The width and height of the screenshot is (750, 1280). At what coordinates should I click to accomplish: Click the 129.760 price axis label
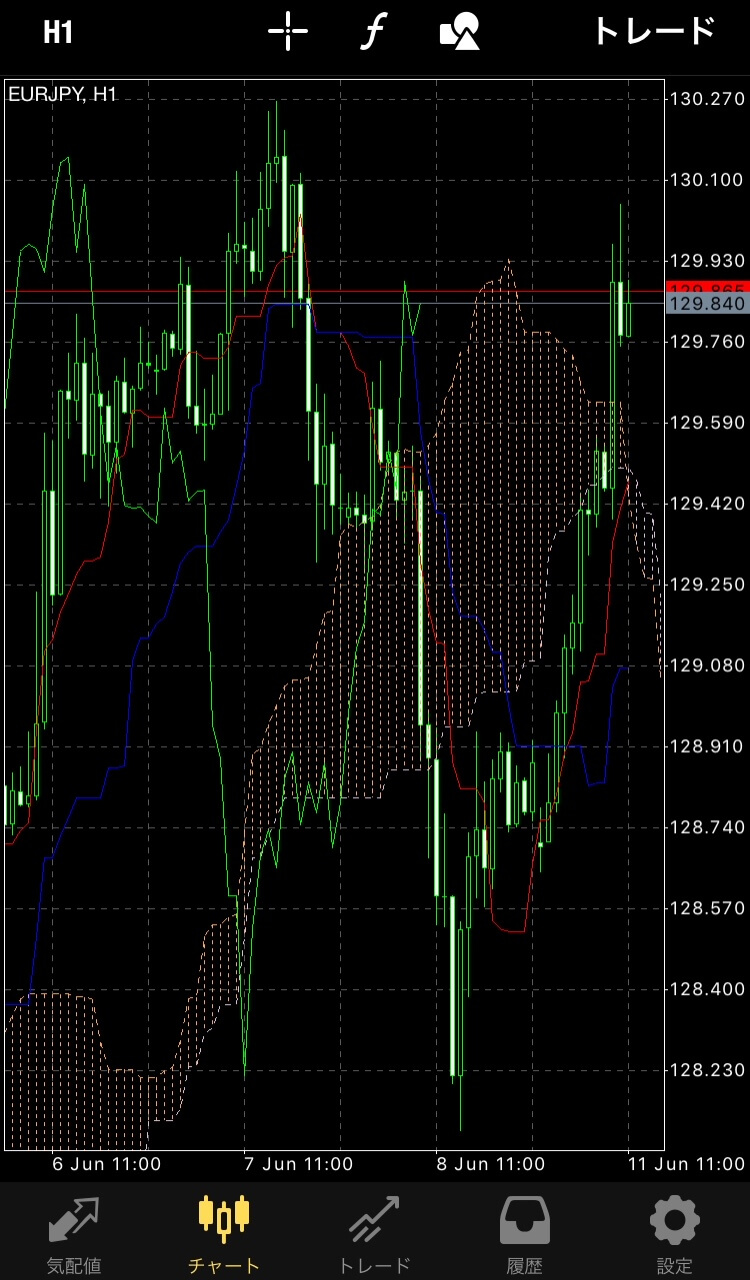(707, 342)
